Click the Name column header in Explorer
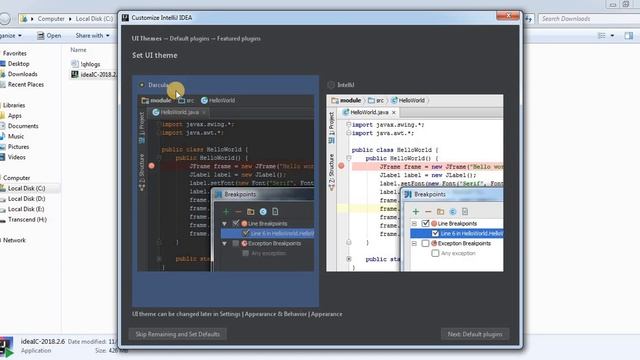640x360 pixels. 78,50
